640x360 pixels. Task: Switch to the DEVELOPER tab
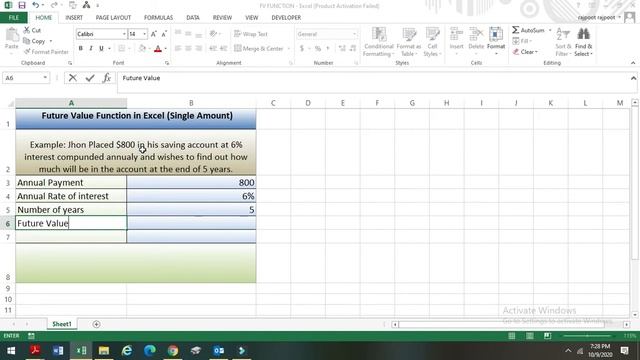coord(286,18)
